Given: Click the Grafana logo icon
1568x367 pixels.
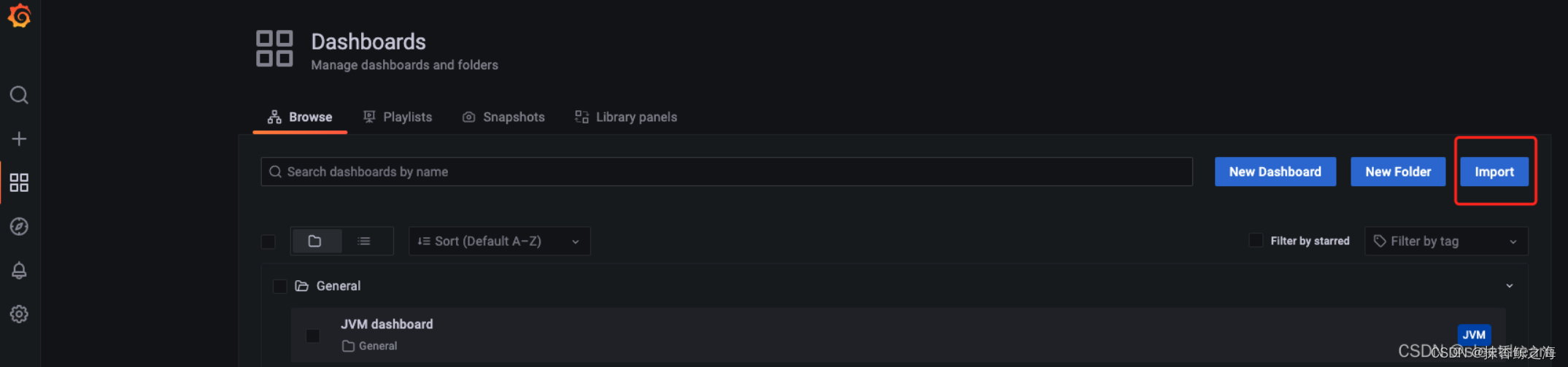Looking at the screenshot, I should click(20, 16).
